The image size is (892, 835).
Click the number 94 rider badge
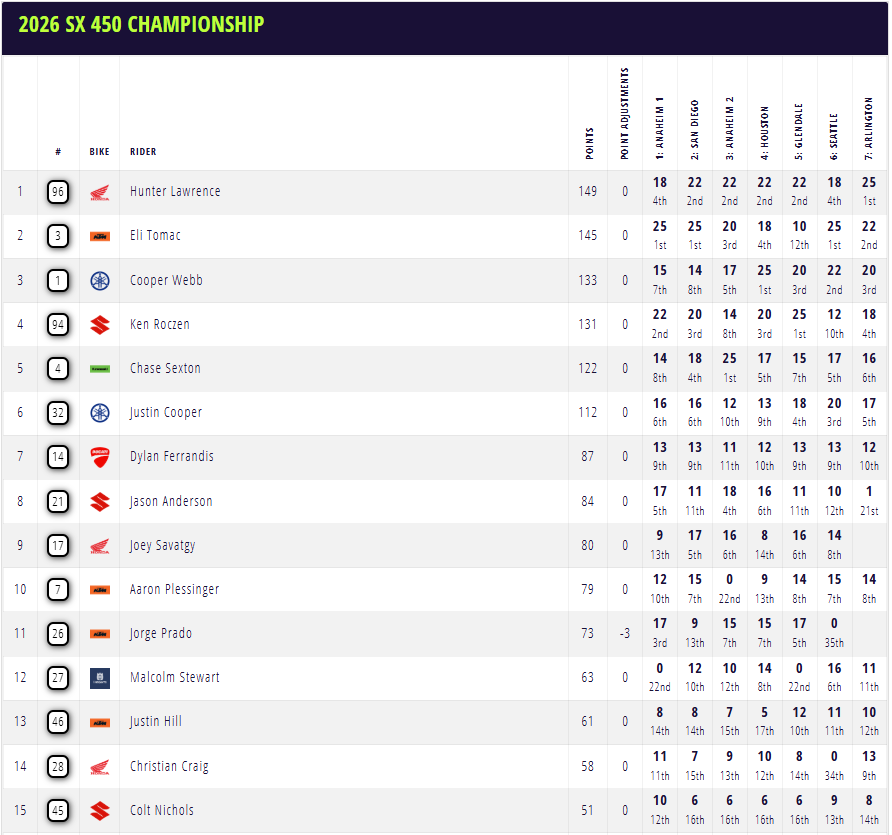pyautogui.click(x=58, y=324)
